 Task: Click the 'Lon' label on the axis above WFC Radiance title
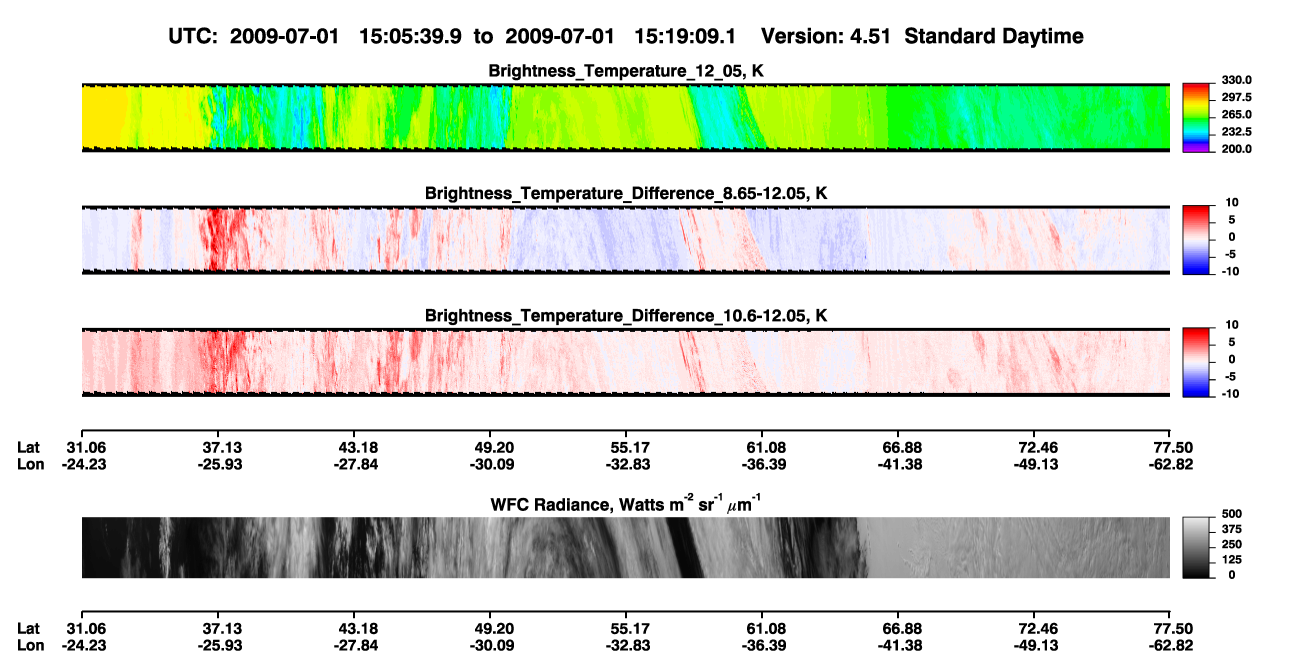pos(30,464)
